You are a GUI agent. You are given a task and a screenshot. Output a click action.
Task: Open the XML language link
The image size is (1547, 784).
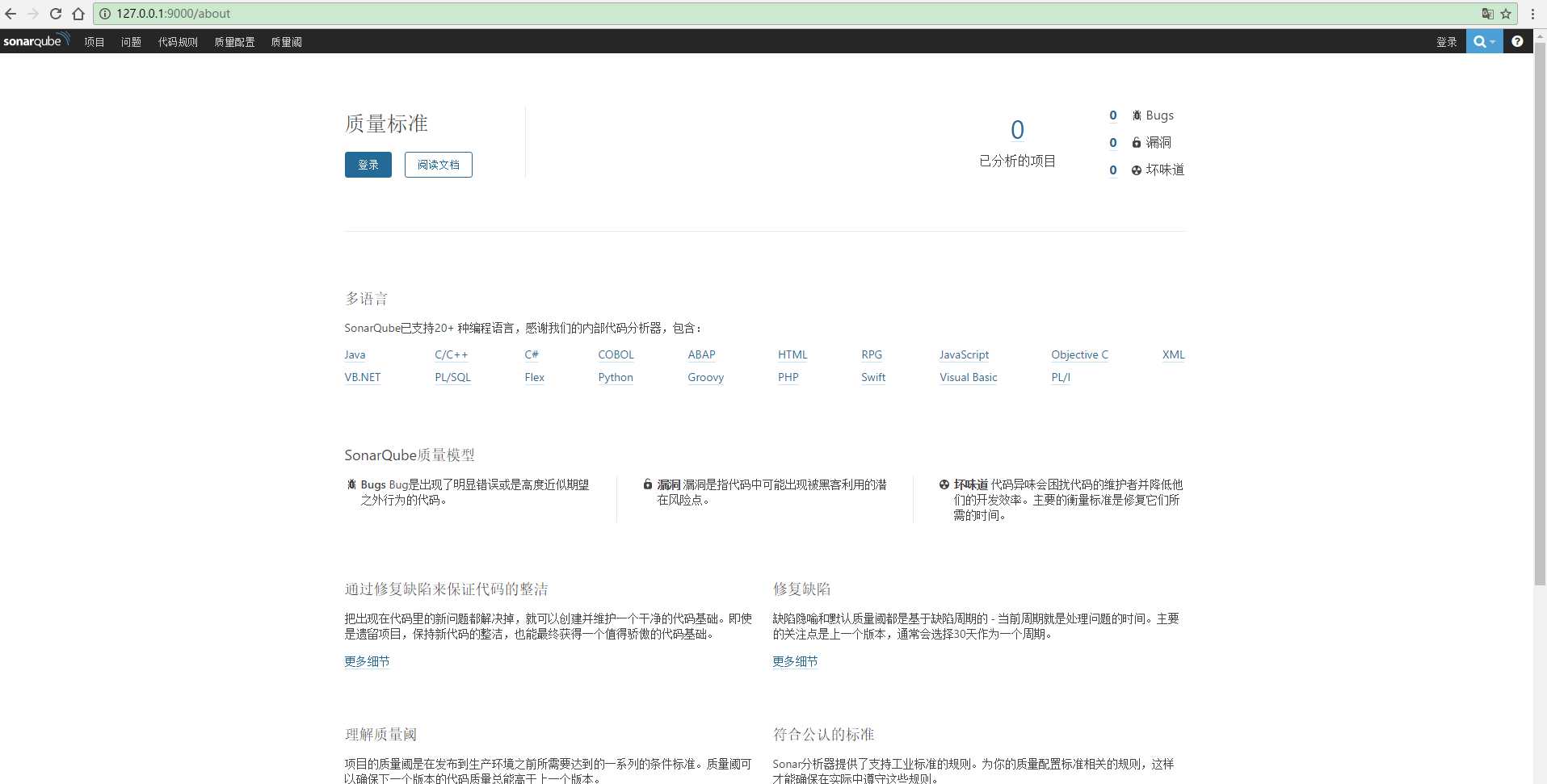(x=1173, y=354)
